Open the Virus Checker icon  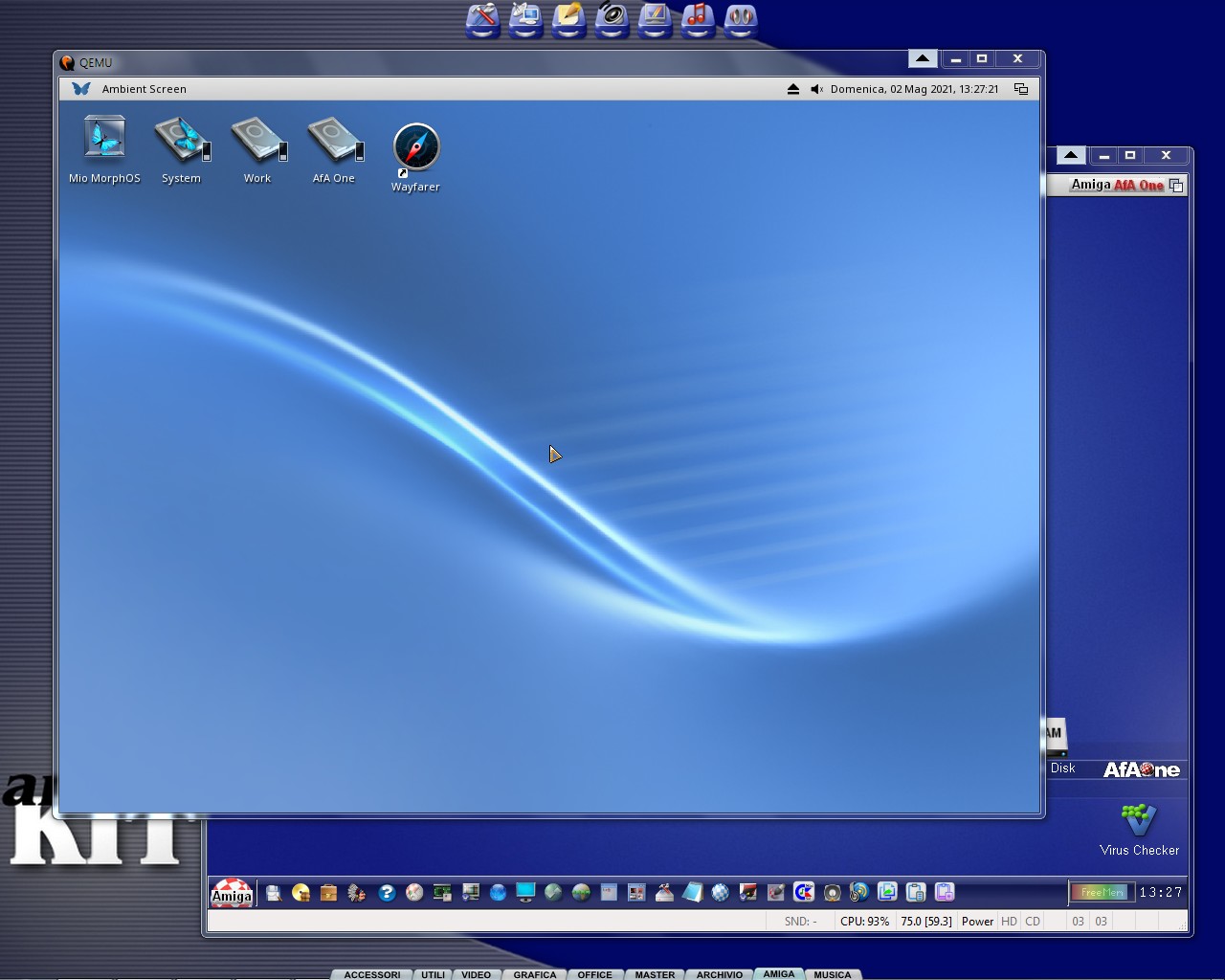click(x=1138, y=821)
